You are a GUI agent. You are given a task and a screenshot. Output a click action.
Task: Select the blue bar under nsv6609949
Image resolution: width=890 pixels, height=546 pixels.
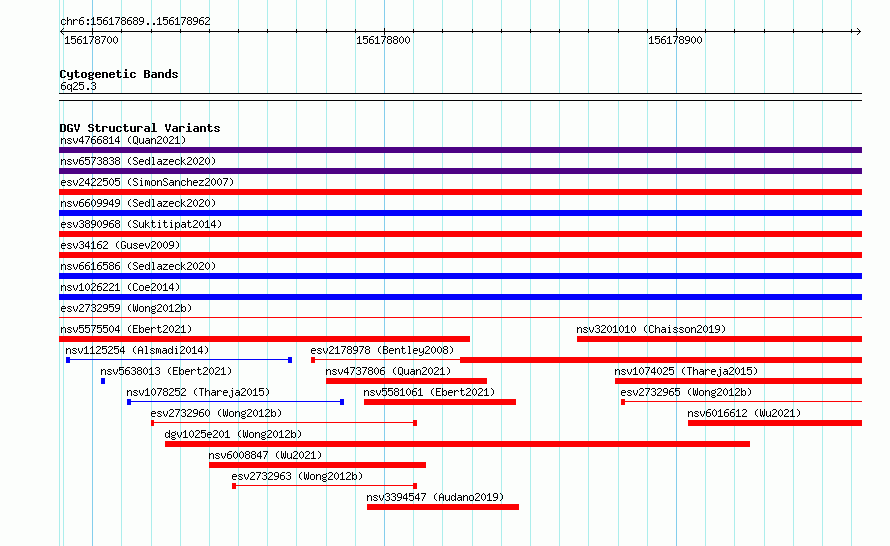[460, 213]
